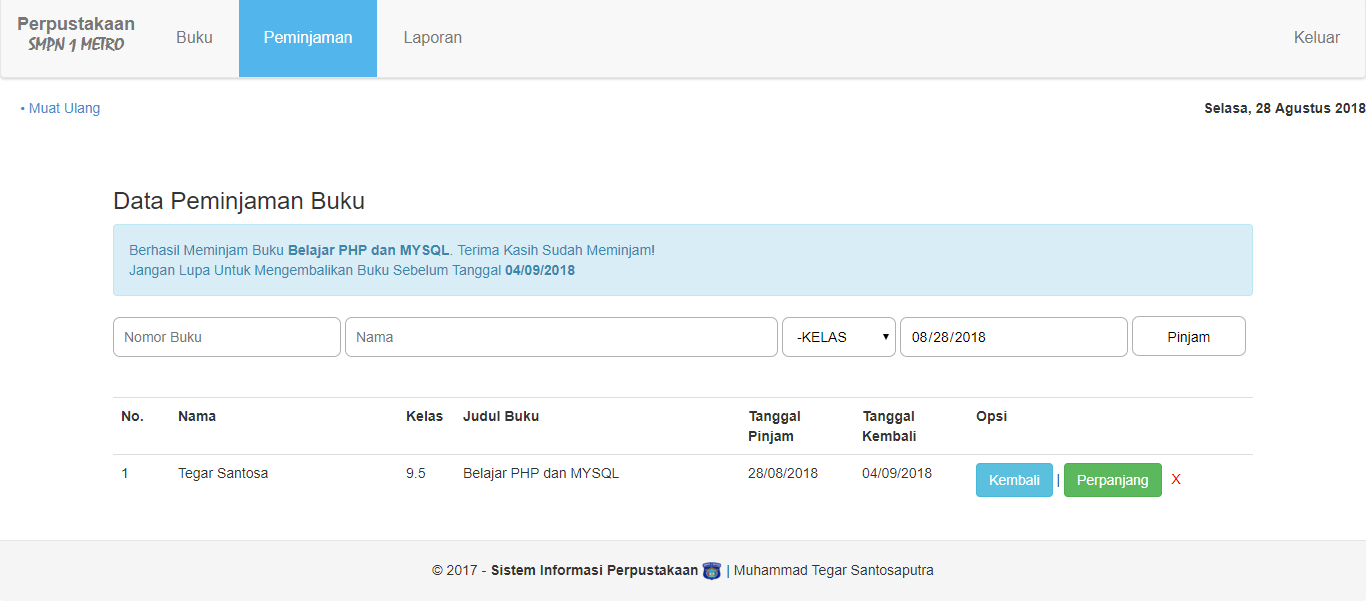Select the Peminjaman tab
This screenshot has width=1366, height=602.
[x=307, y=37]
